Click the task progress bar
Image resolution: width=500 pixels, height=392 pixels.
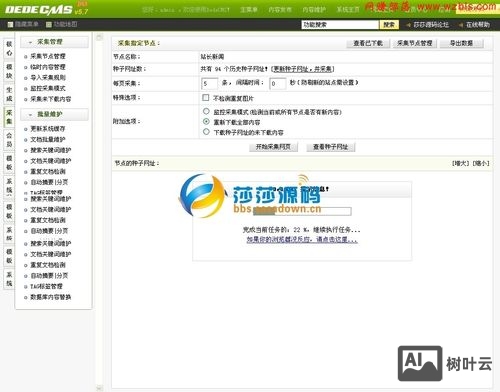coord(302,211)
